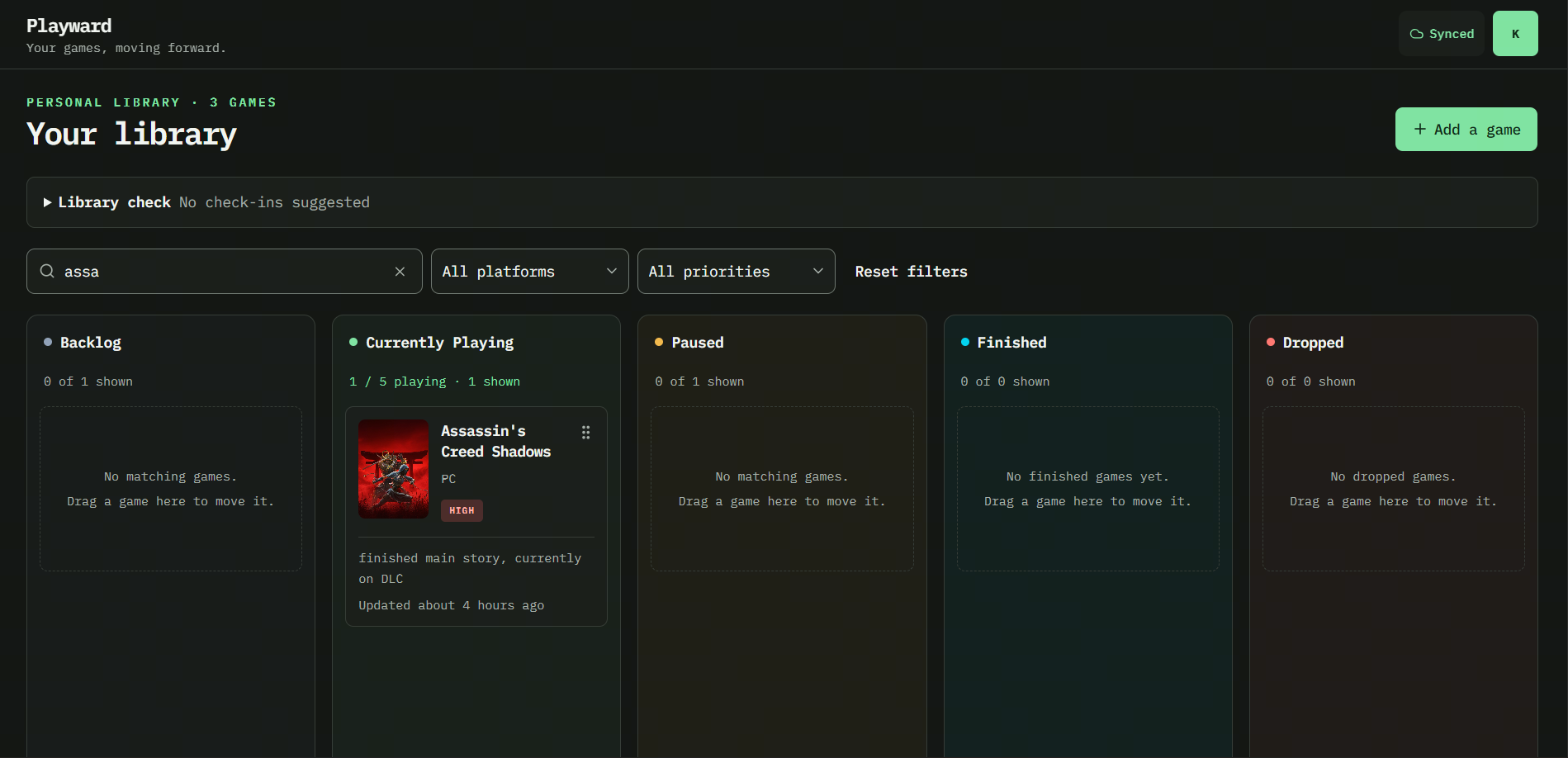Click 'PERSONAL LIBRARY · 3 GAMES' label
Image resolution: width=1568 pixels, height=758 pixels.
(151, 102)
